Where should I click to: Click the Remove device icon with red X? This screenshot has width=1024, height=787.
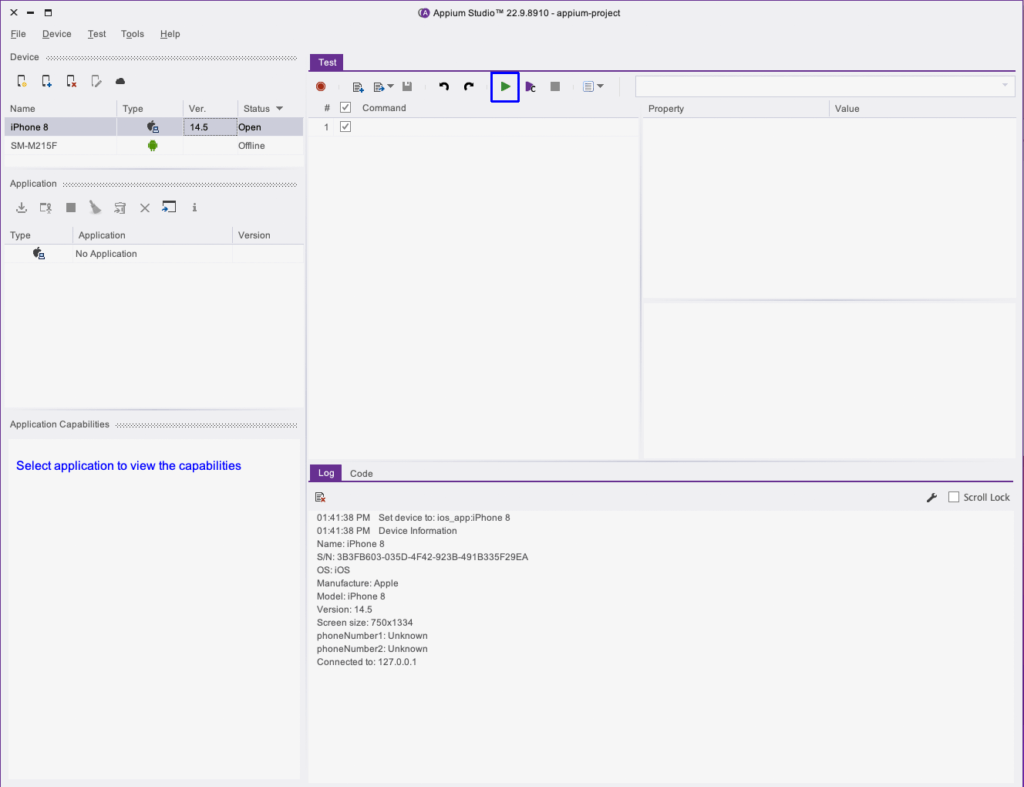pos(71,81)
